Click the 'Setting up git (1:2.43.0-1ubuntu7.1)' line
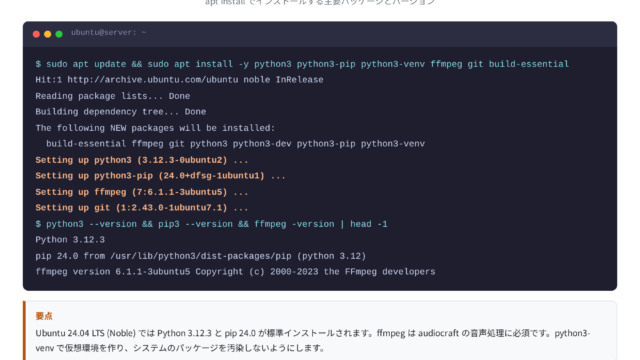640x360 pixels. click(142, 208)
